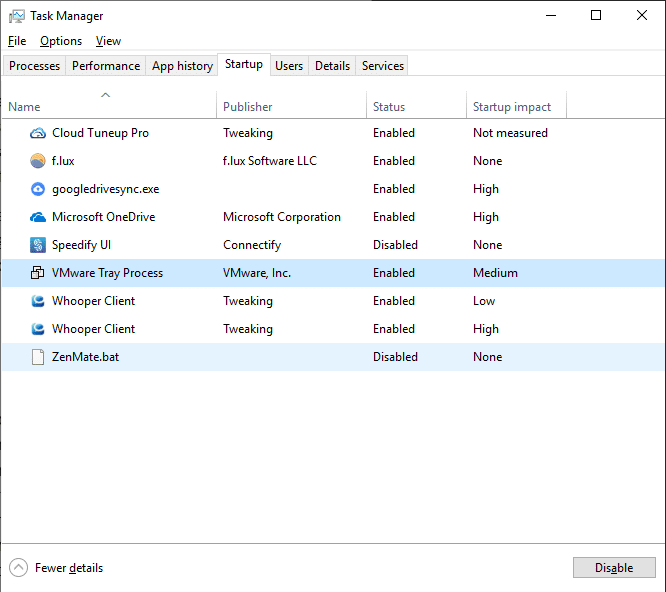Click Enabled status of Microsoft OneDrive
Viewport: 666px width, 592px height.
pos(394,217)
